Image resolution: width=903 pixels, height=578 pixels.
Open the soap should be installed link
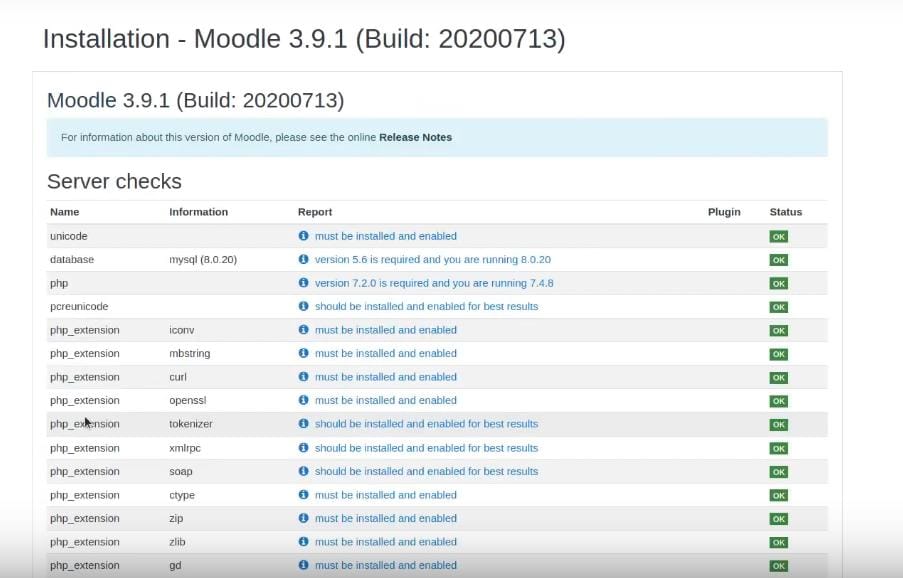(x=426, y=471)
